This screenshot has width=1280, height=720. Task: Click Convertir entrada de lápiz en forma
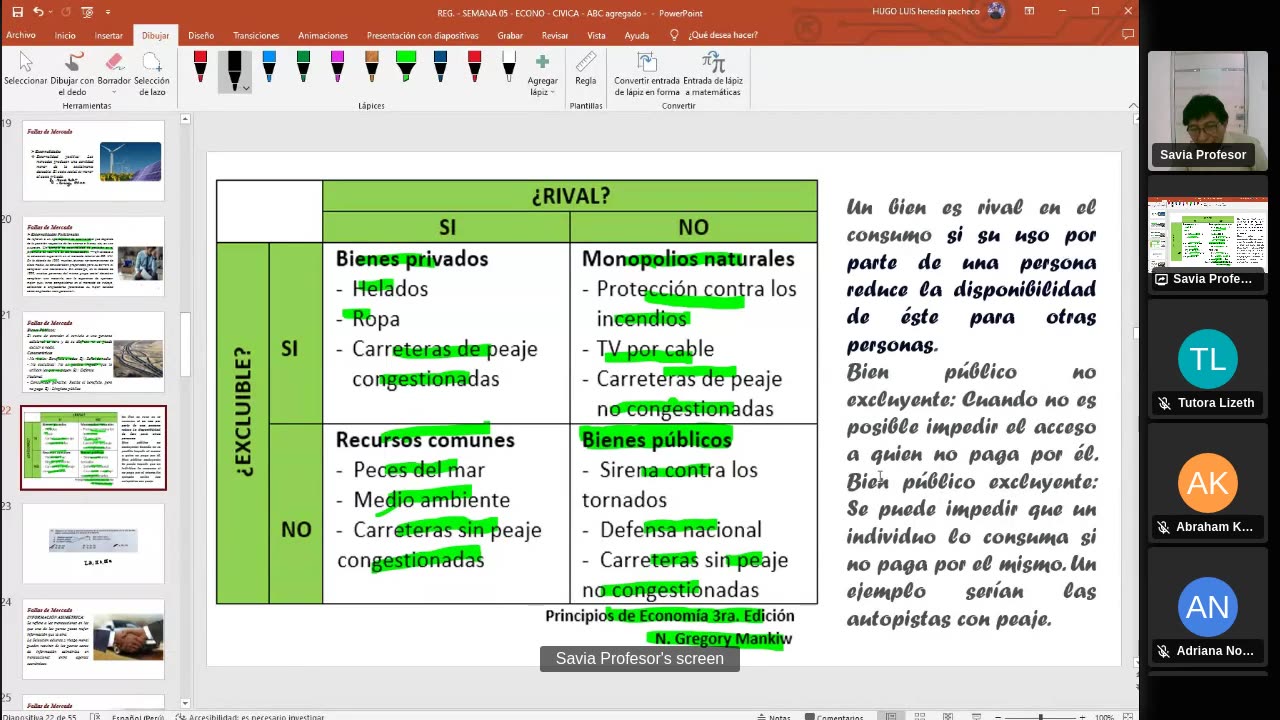tap(647, 74)
